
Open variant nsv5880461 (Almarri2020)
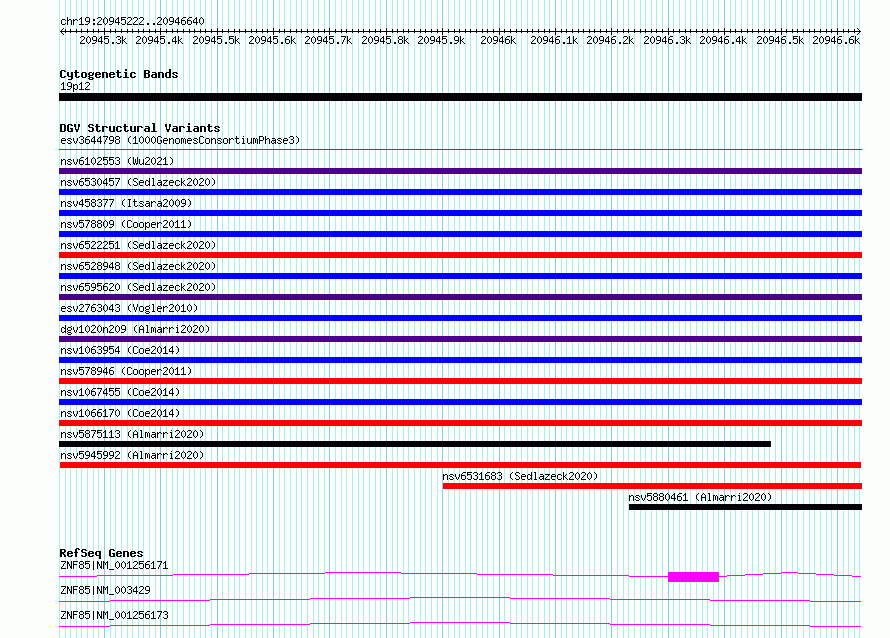[700, 497]
